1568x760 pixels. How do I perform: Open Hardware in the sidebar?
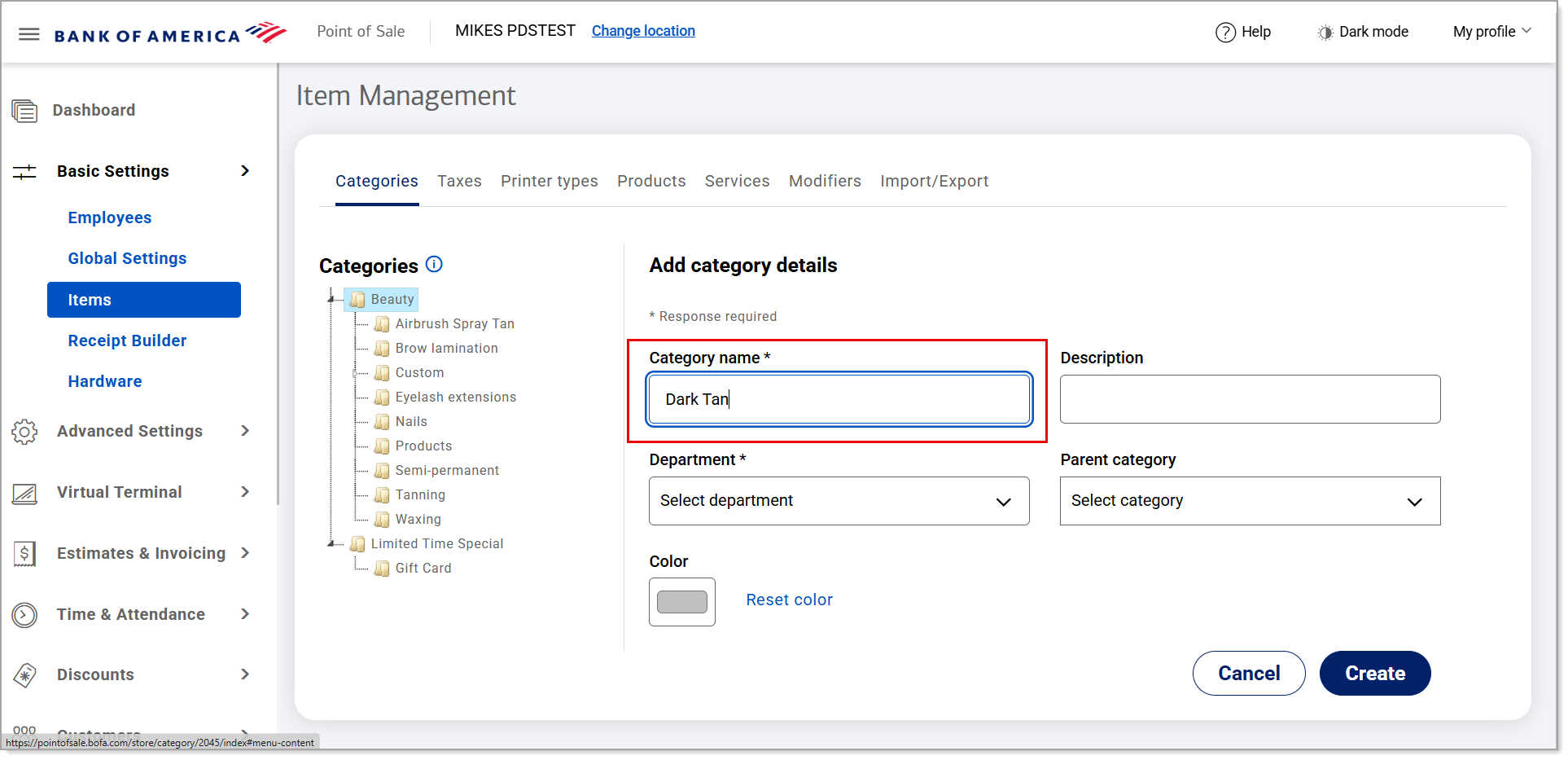click(x=105, y=381)
